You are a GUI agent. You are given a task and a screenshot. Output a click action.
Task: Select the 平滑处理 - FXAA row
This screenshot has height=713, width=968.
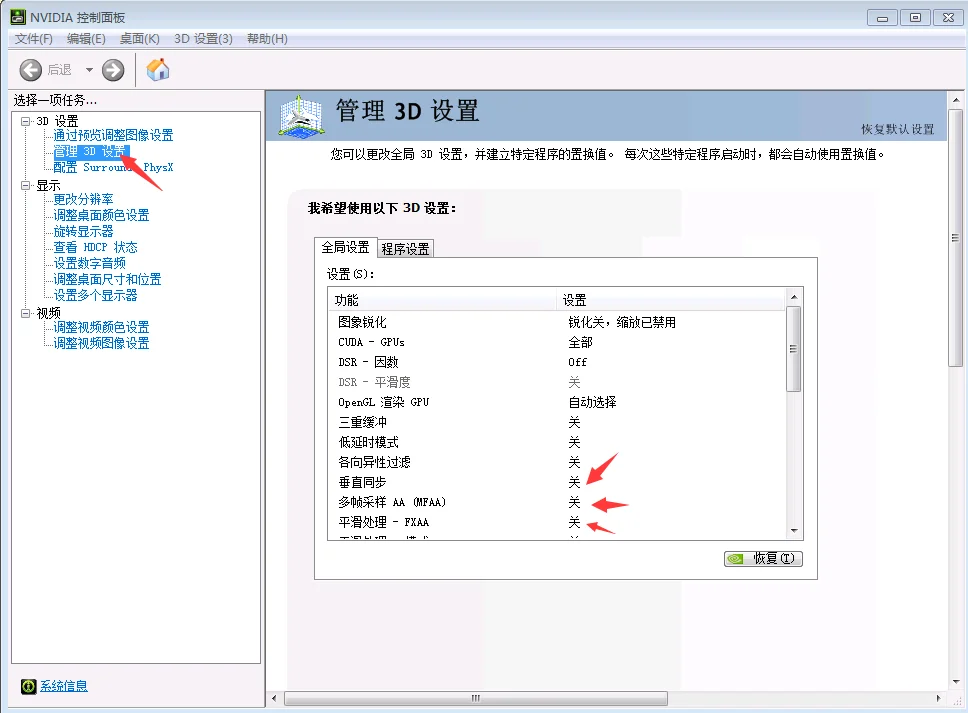tap(557, 522)
